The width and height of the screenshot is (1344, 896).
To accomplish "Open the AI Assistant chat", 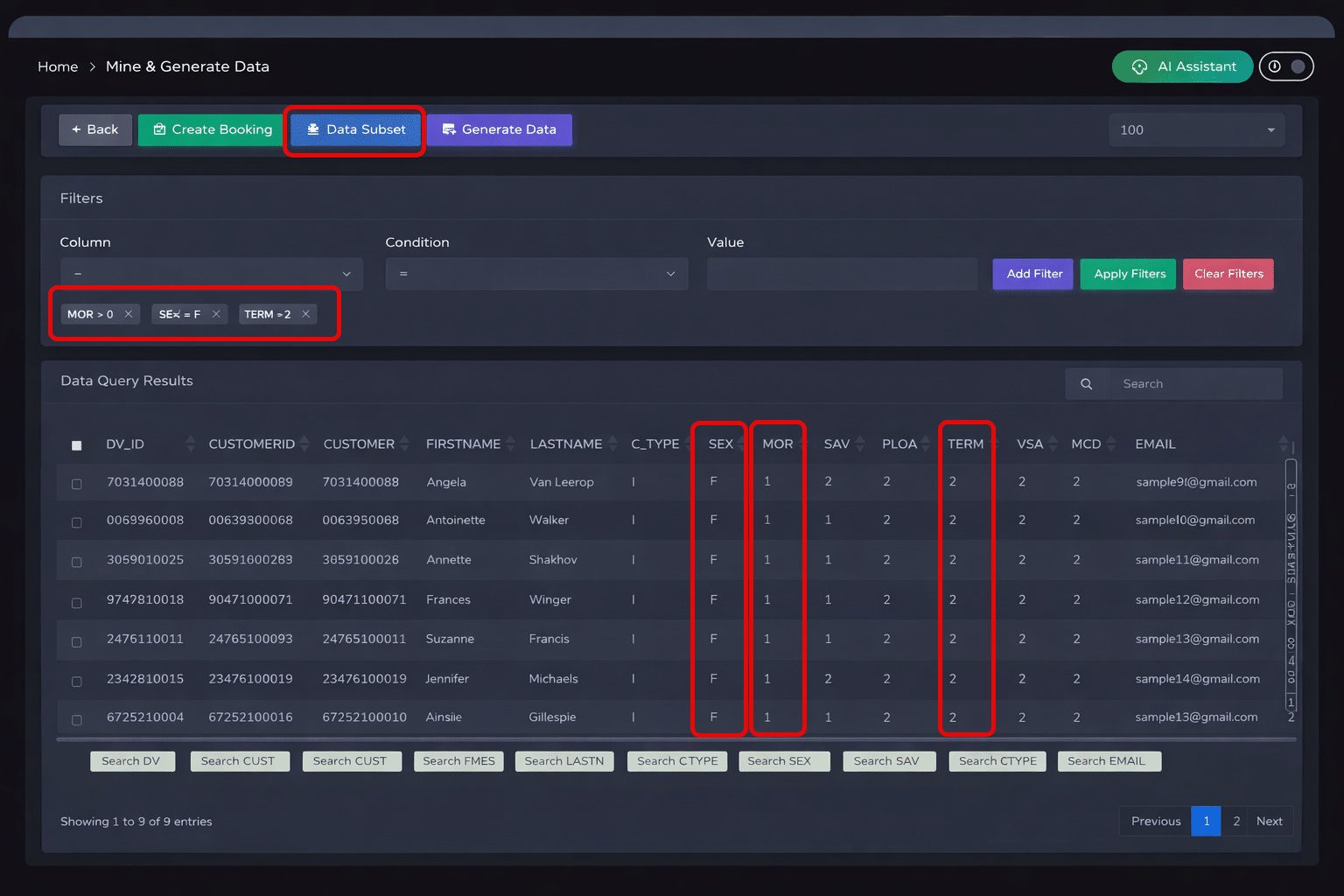I will (x=1182, y=66).
